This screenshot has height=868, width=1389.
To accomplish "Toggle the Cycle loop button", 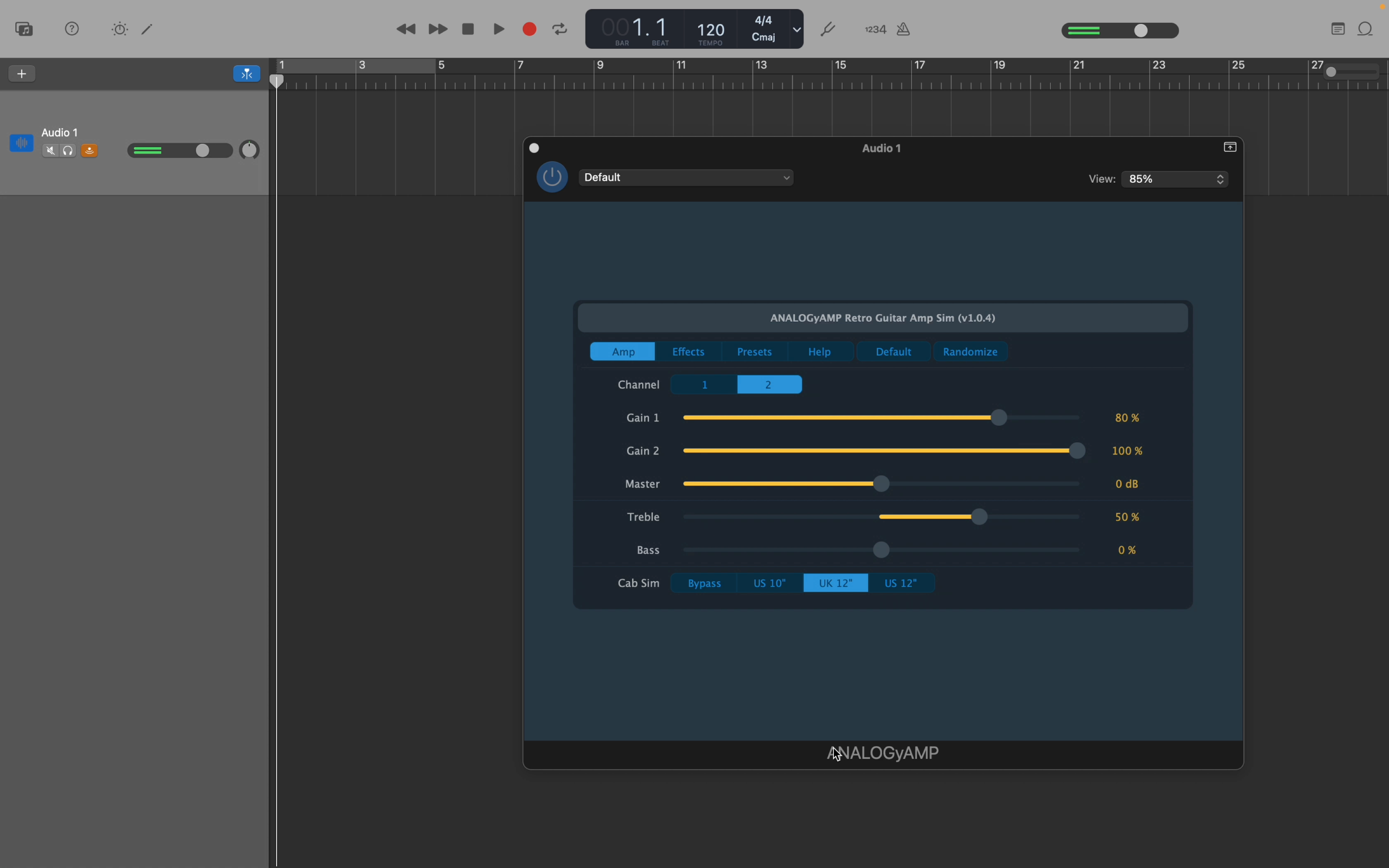I will pyautogui.click(x=560, y=29).
